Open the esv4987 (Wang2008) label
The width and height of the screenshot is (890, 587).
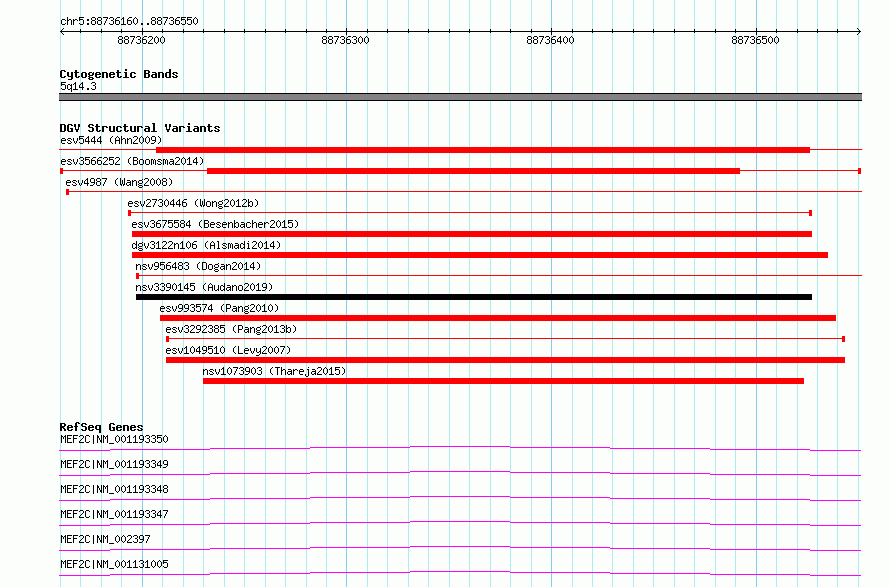point(119,182)
